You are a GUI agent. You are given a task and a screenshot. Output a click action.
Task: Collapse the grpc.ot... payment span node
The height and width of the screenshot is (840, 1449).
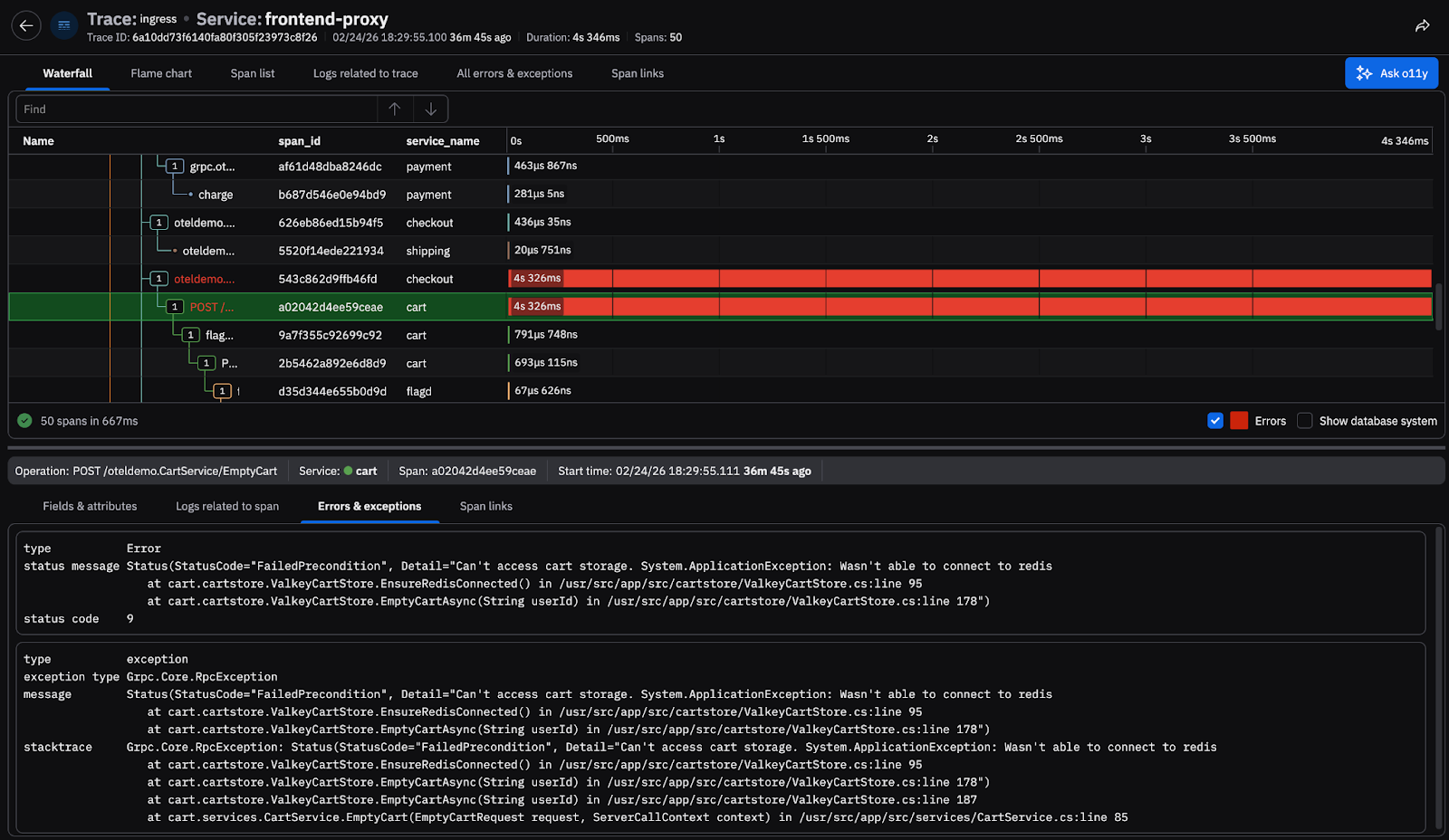pyautogui.click(x=175, y=167)
